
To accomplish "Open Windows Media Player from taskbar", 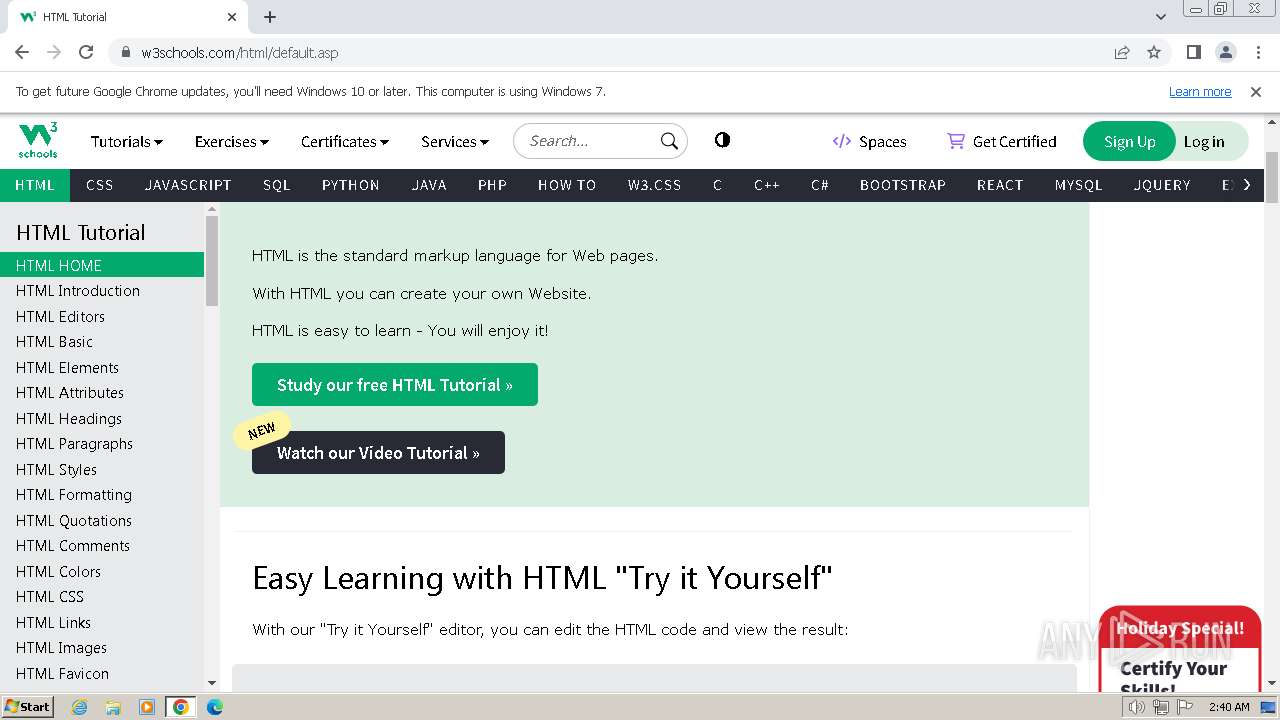I will 147,707.
